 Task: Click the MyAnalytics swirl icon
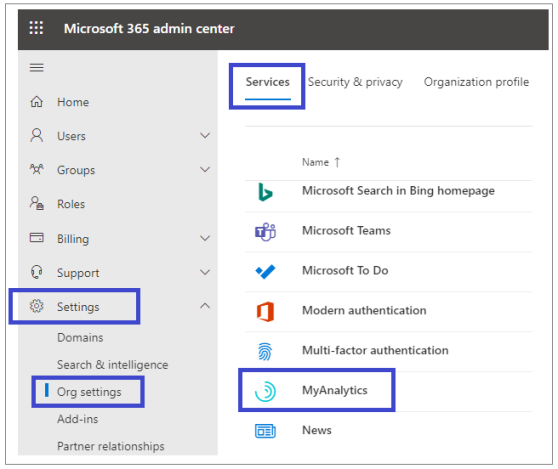point(265,391)
